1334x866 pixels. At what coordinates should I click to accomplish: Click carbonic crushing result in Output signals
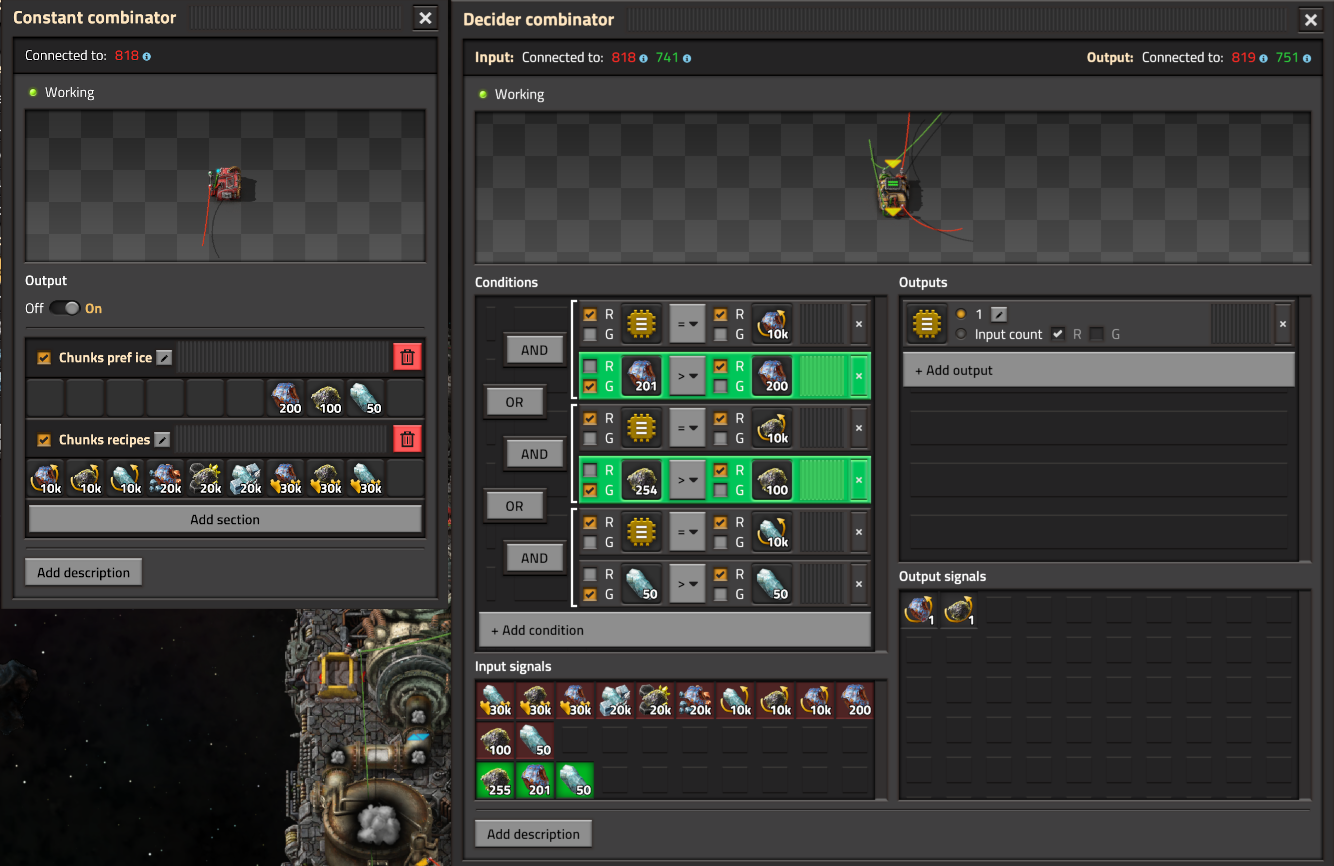coord(960,610)
